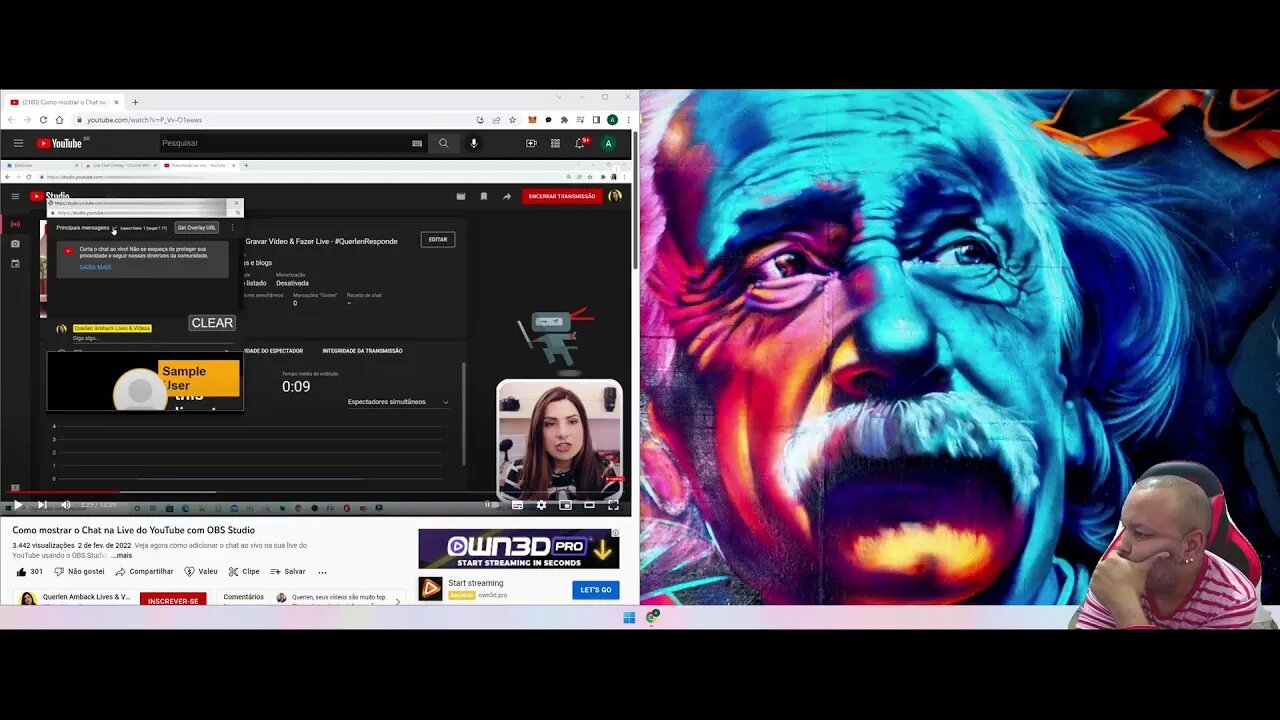Viewport: 1280px width, 720px height.
Task: Expand description with ...mais
Action: pos(121,555)
